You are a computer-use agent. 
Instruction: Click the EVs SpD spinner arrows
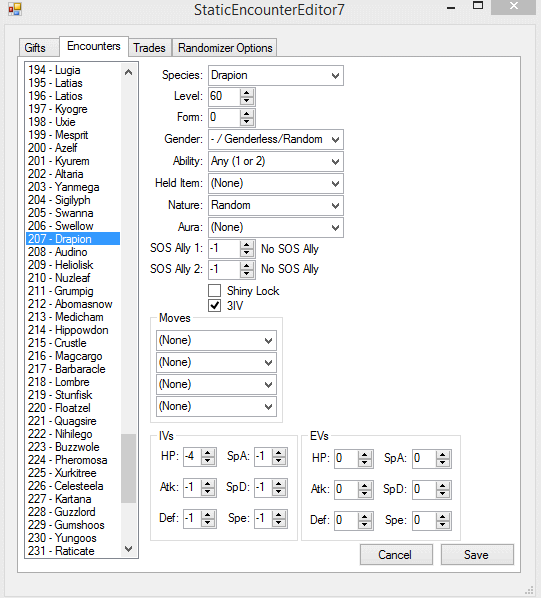tap(443, 490)
